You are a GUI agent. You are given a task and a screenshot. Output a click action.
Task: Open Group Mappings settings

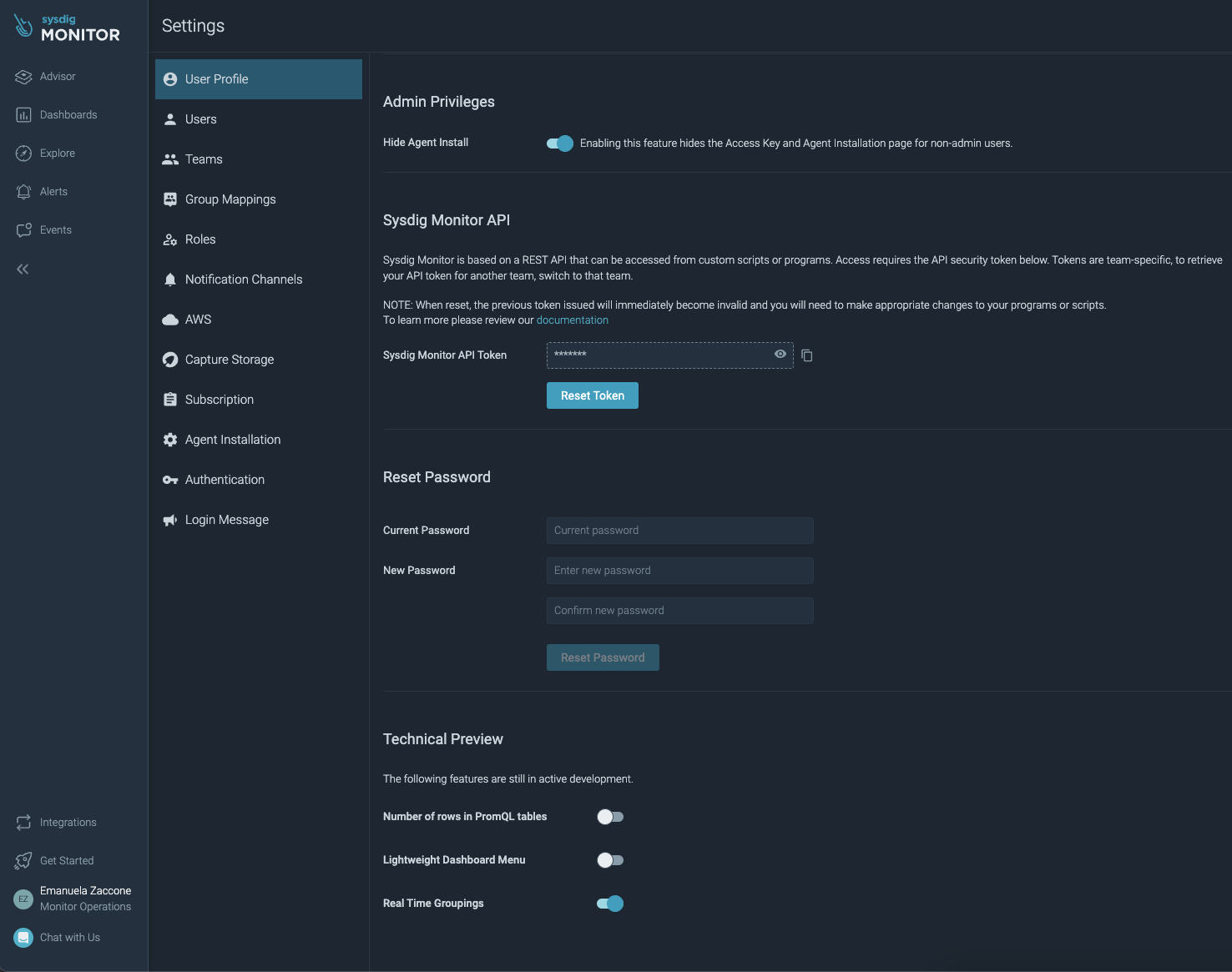pos(259,199)
